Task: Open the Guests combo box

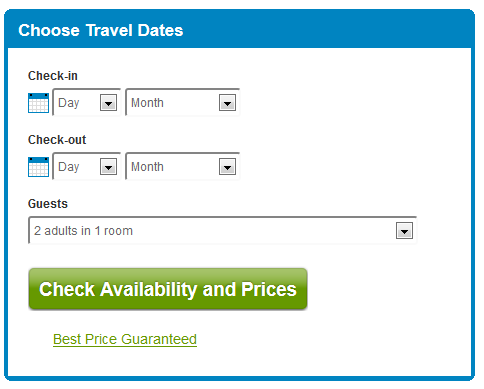Action: (x=222, y=230)
